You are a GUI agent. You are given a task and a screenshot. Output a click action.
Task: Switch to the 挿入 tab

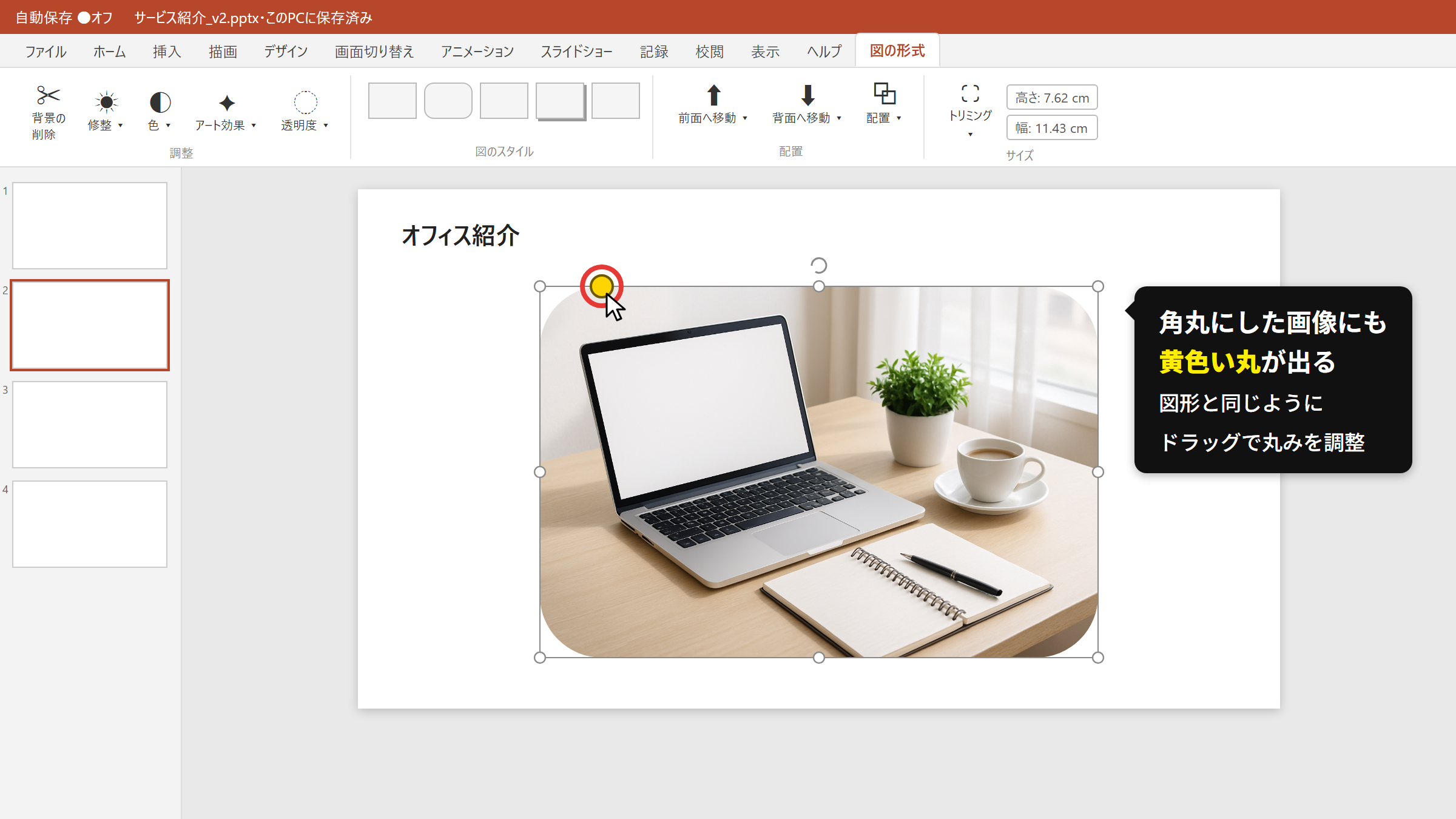[x=167, y=52]
